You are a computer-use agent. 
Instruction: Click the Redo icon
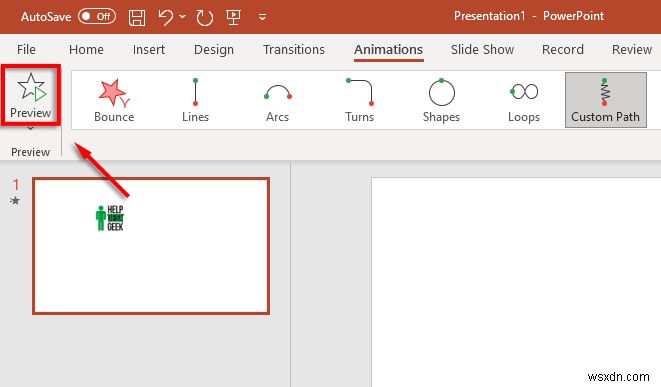click(x=204, y=17)
